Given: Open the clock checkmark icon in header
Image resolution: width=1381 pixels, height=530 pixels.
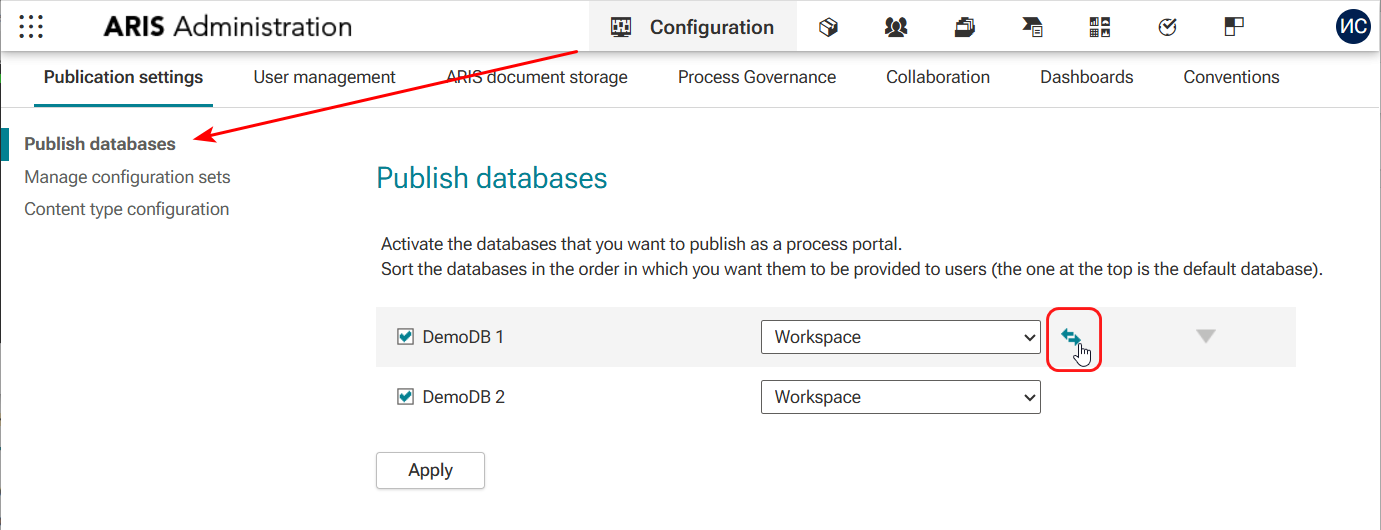Looking at the screenshot, I should tap(1167, 27).
